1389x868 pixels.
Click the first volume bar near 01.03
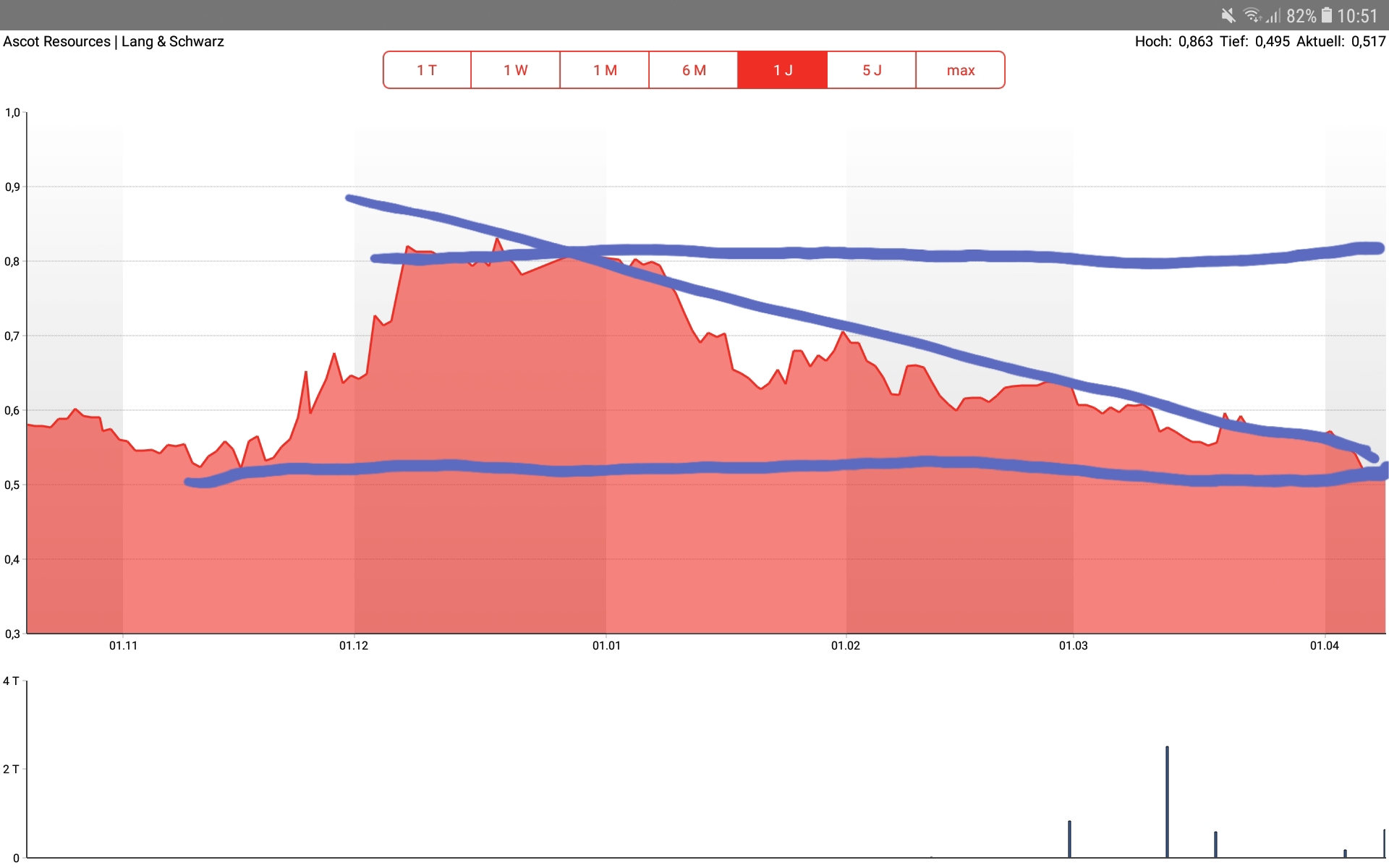pyautogui.click(x=1069, y=839)
